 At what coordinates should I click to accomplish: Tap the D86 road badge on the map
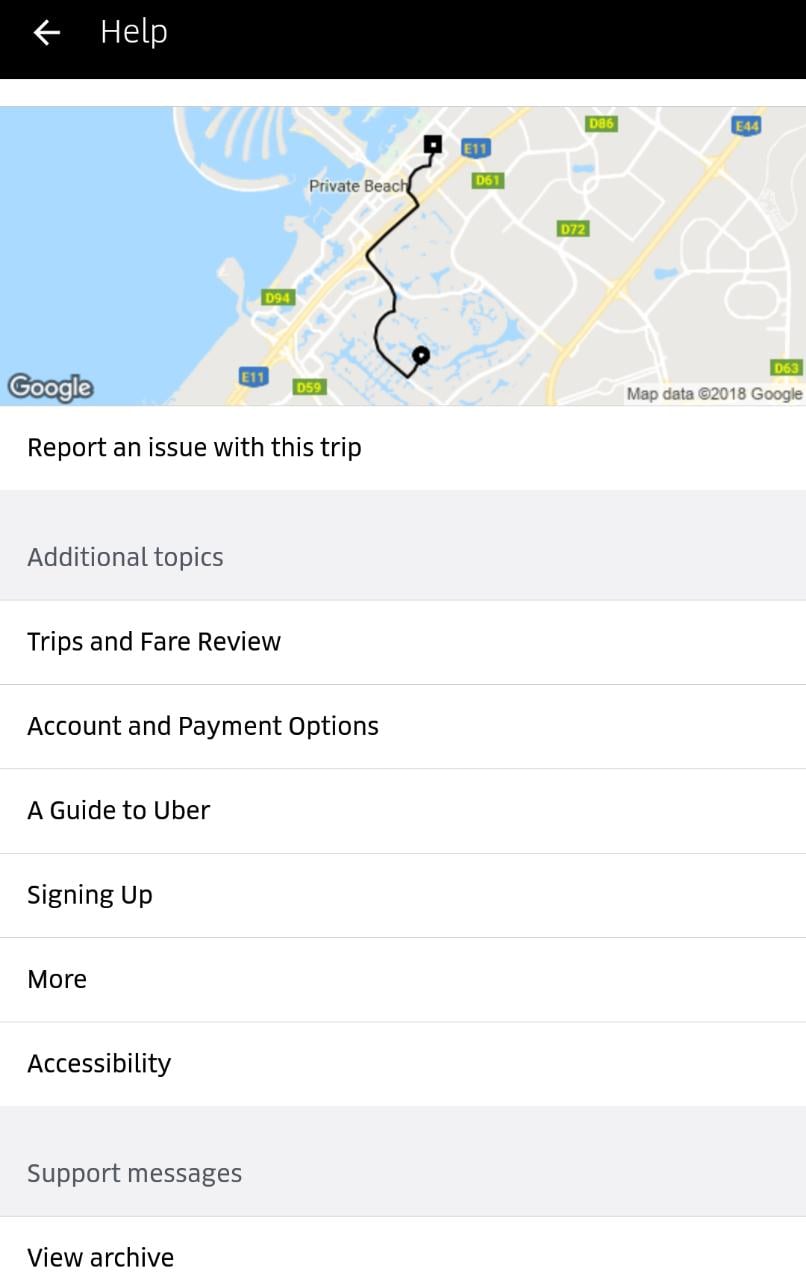tap(601, 123)
